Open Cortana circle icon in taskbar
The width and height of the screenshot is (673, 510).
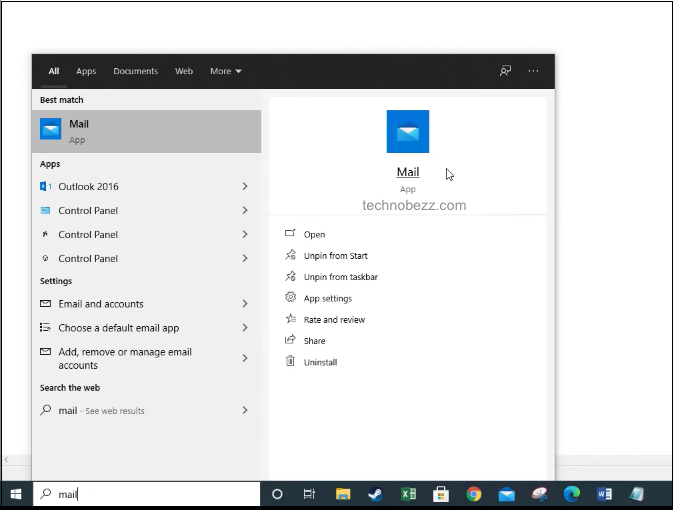point(277,494)
